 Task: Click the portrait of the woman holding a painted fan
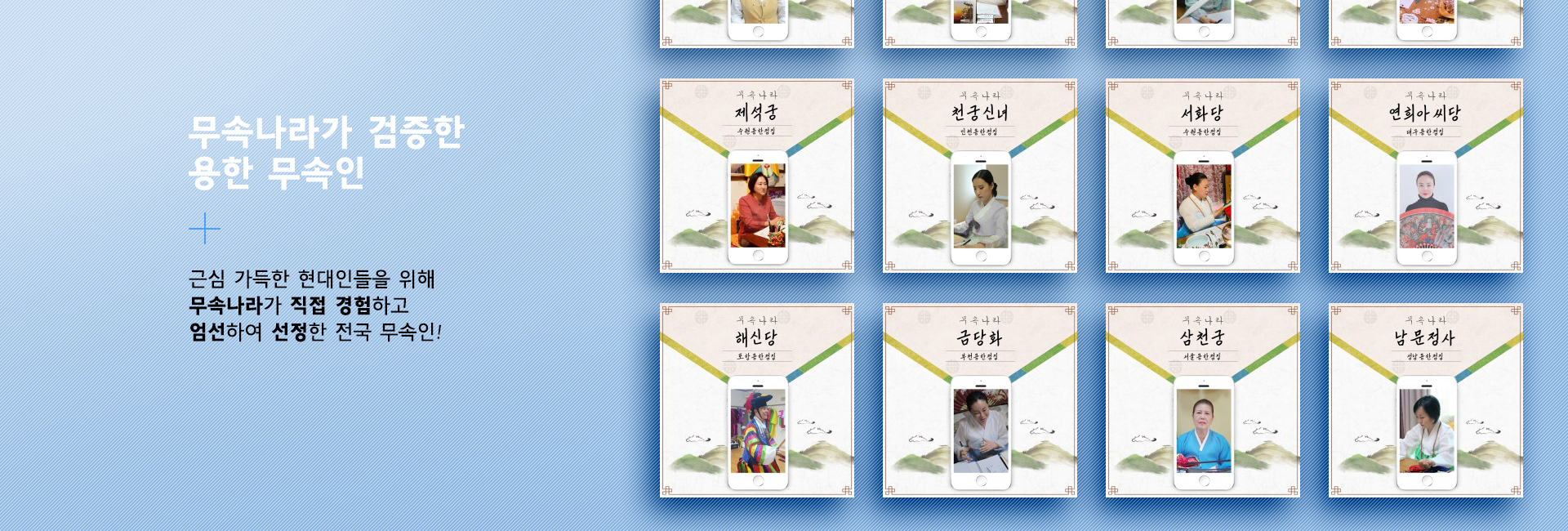(1427, 206)
